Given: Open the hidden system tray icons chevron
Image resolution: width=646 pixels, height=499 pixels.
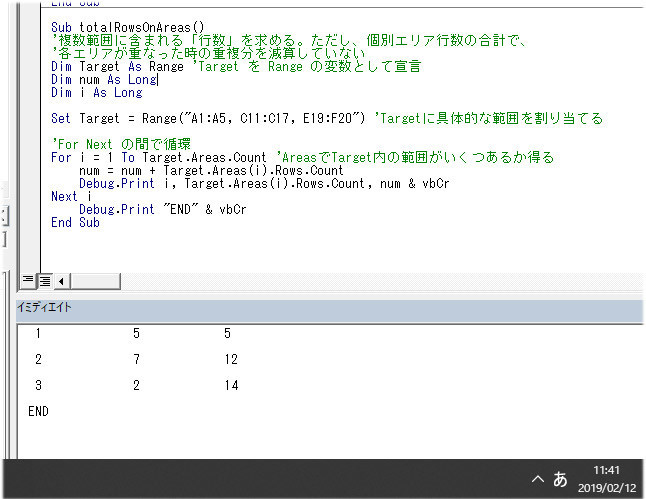Looking at the screenshot, I should [x=538, y=479].
